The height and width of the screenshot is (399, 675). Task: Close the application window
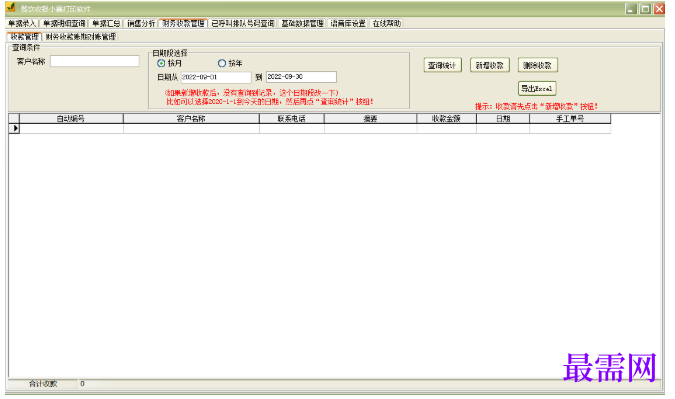pyautogui.click(x=659, y=9)
